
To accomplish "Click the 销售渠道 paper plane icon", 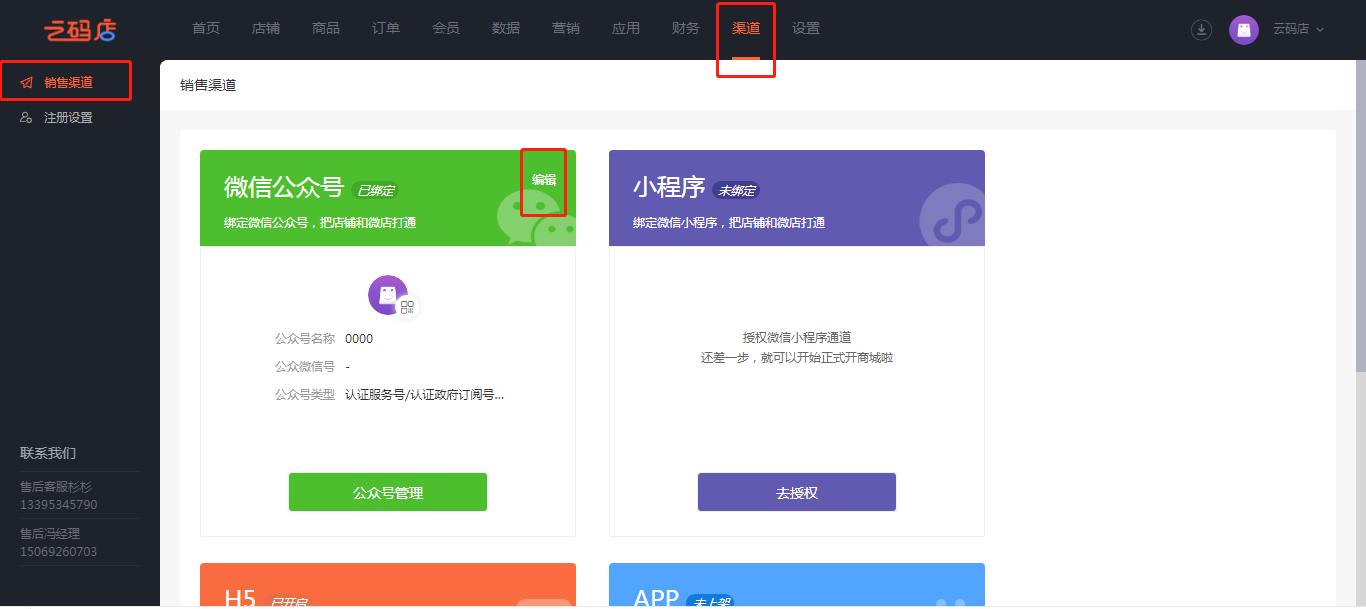I will (27, 82).
